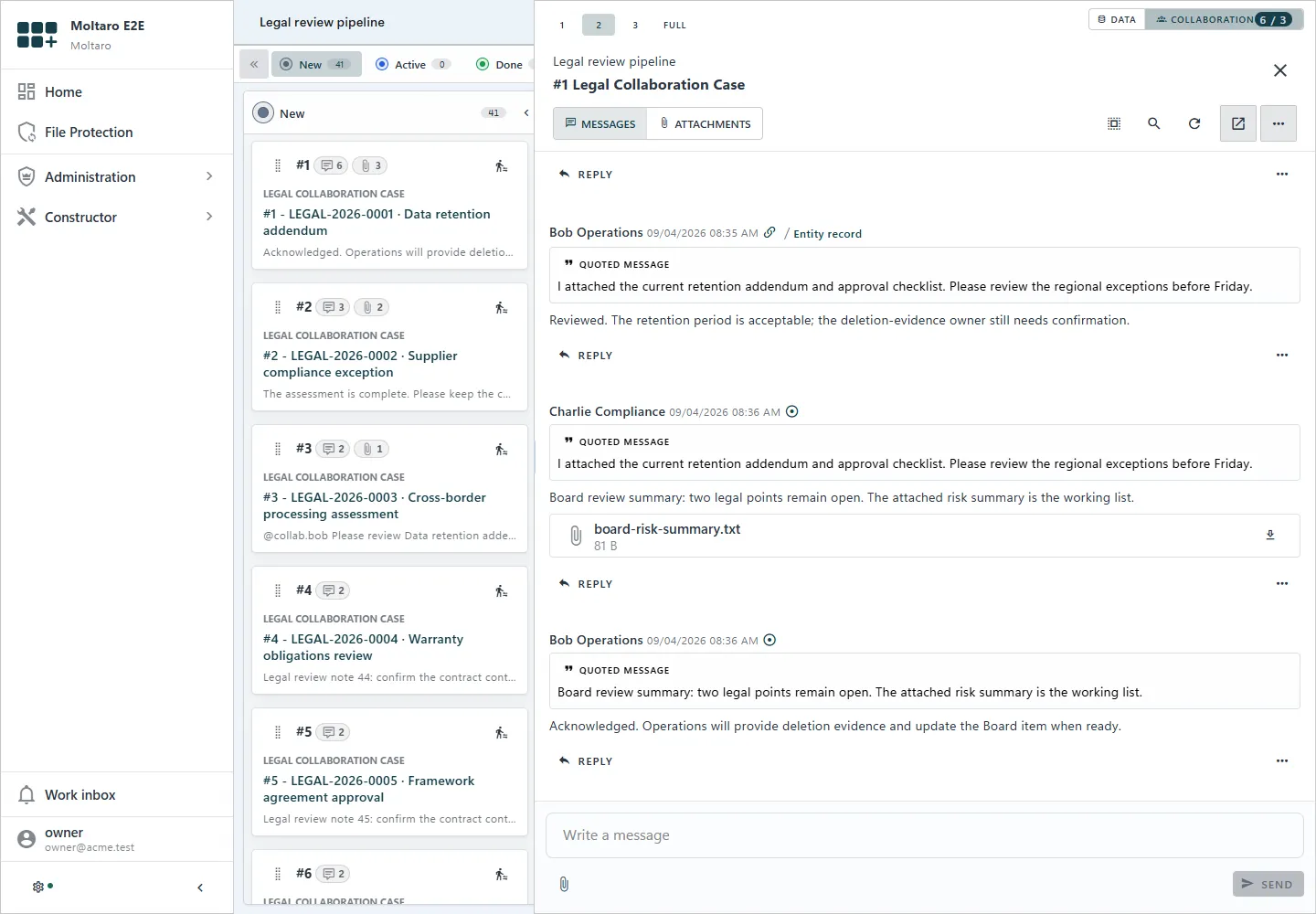Copy link icon next to Bob Operations
Image resolution: width=1316 pixels, height=914 pixels.
[x=769, y=233]
